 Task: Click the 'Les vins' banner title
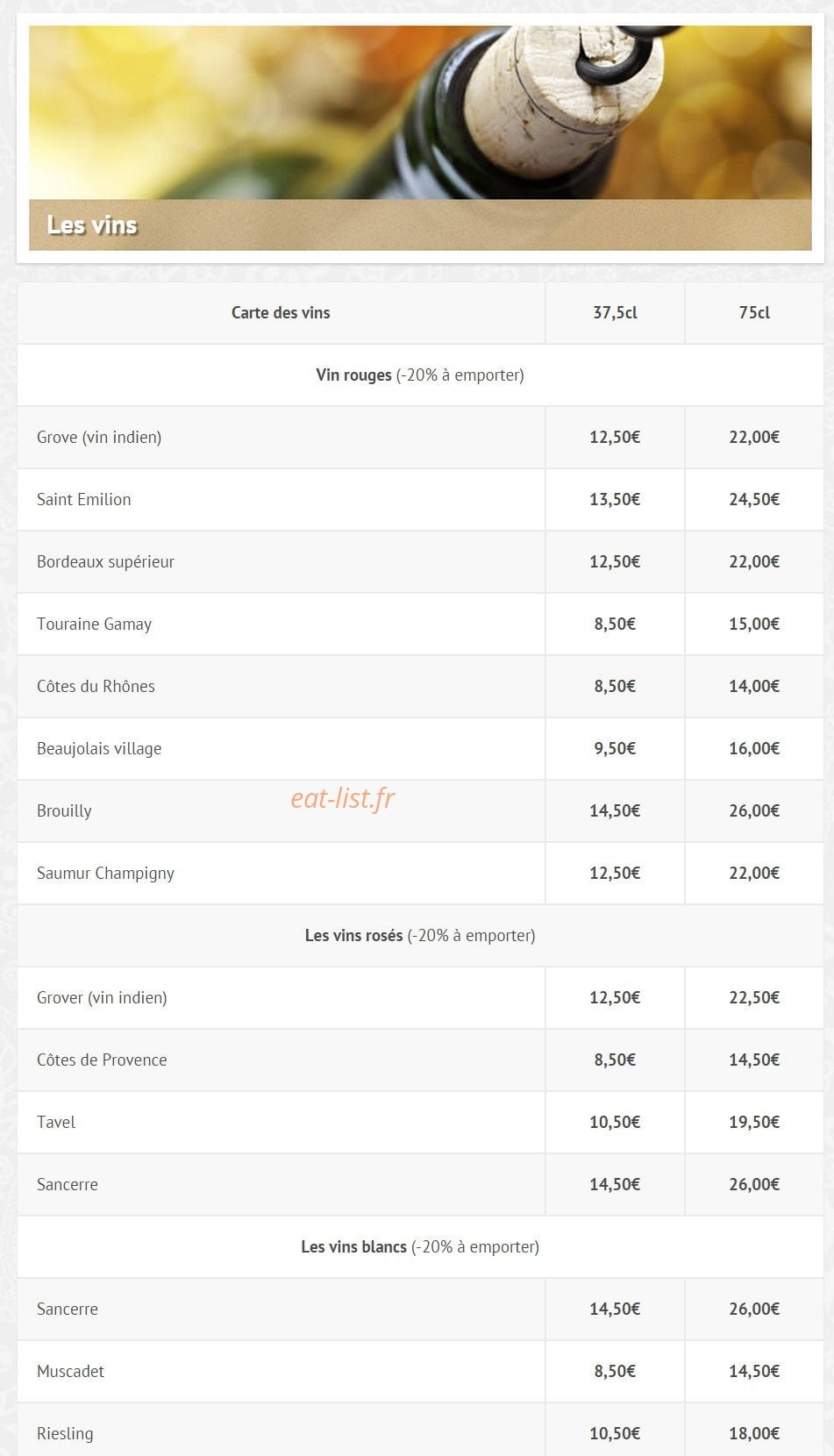click(92, 225)
